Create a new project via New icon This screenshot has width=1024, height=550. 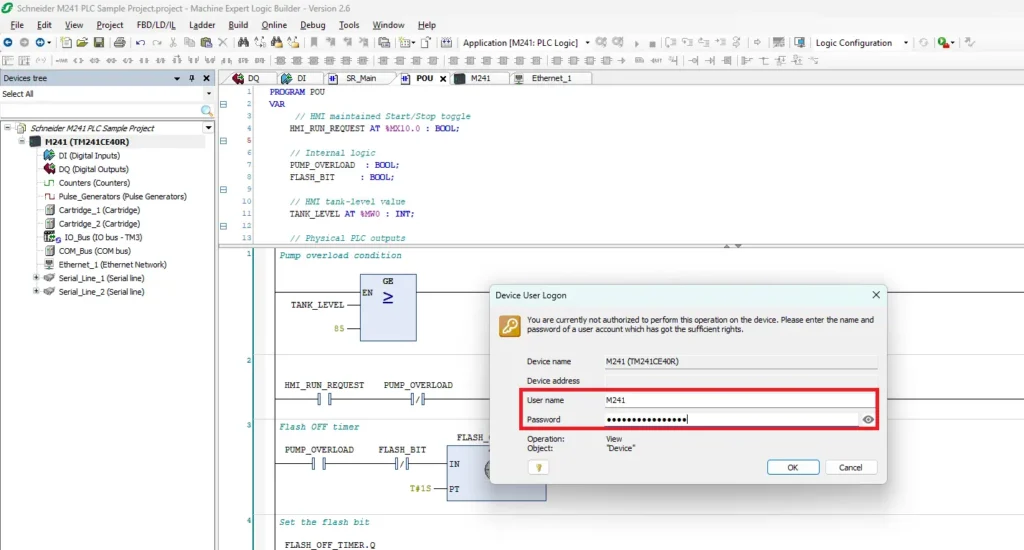coord(66,42)
